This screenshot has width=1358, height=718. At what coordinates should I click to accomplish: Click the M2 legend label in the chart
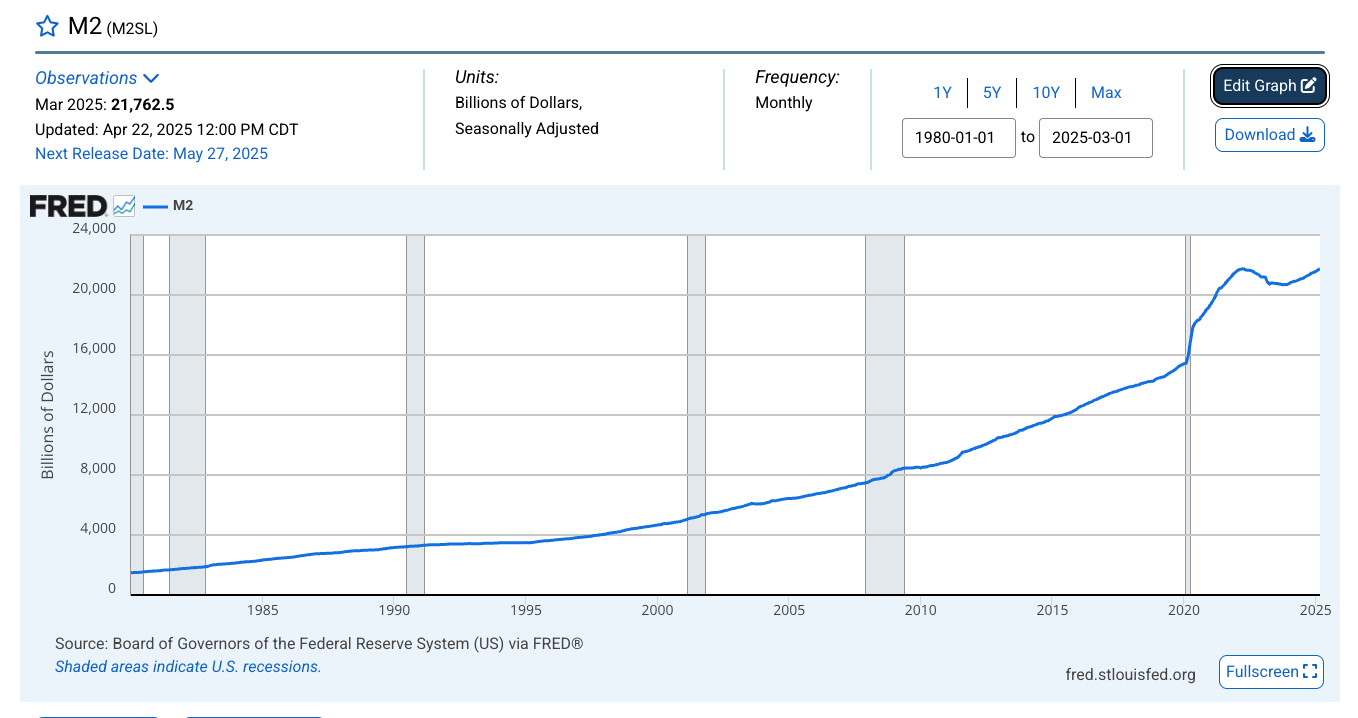click(183, 206)
